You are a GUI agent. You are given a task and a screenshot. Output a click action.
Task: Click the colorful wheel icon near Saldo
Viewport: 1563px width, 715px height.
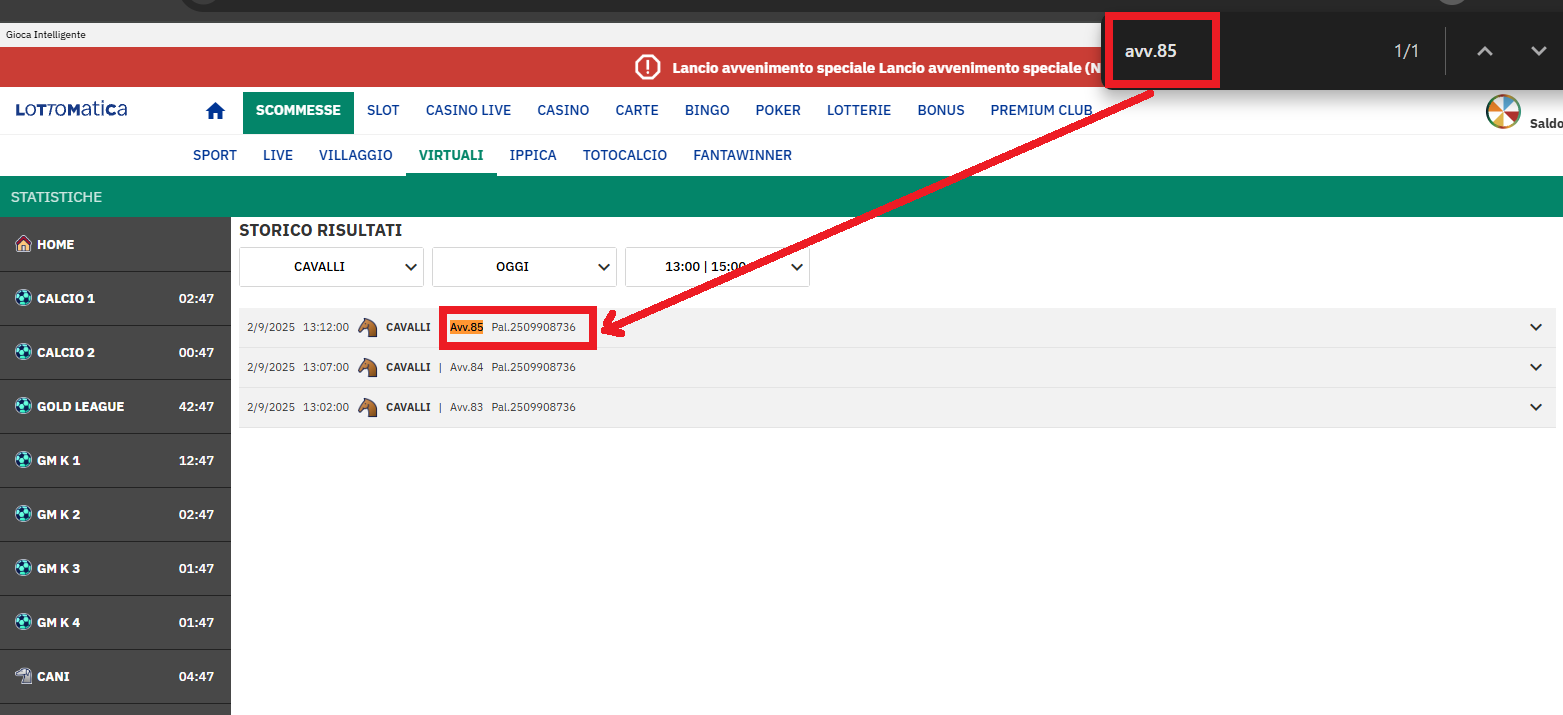[x=1502, y=112]
